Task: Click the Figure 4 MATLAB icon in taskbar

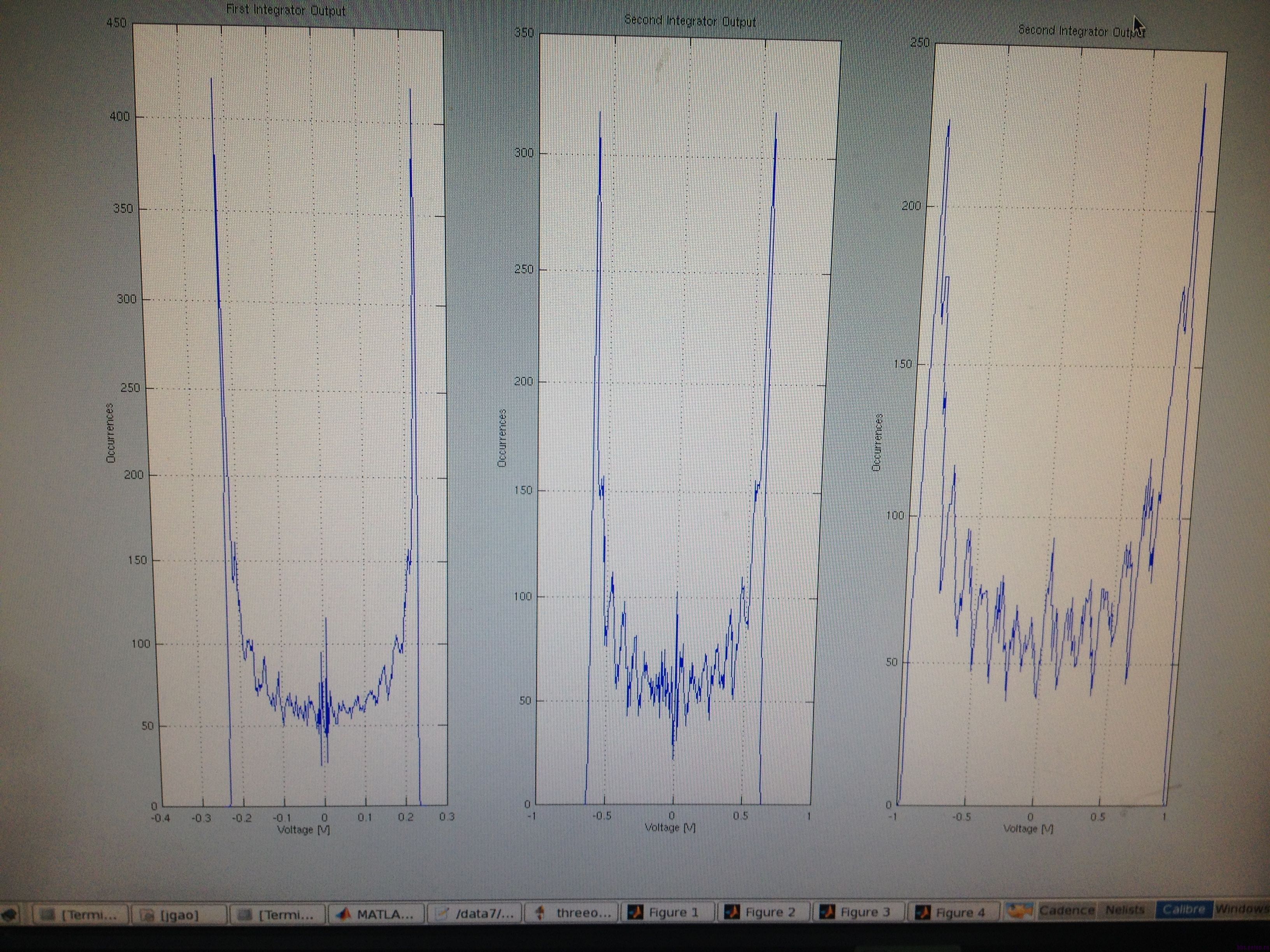Action: pyautogui.click(x=922, y=912)
